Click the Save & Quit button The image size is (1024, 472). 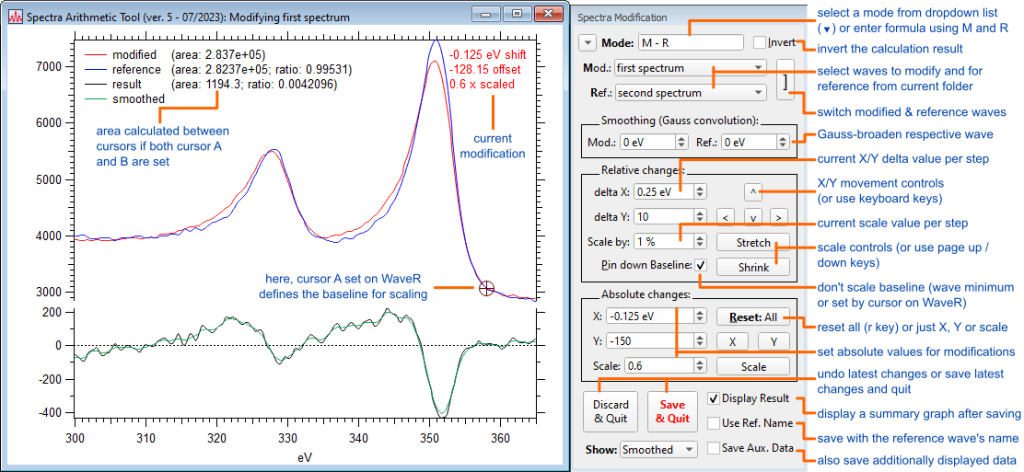pyautogui.click(x=673, y=411)
